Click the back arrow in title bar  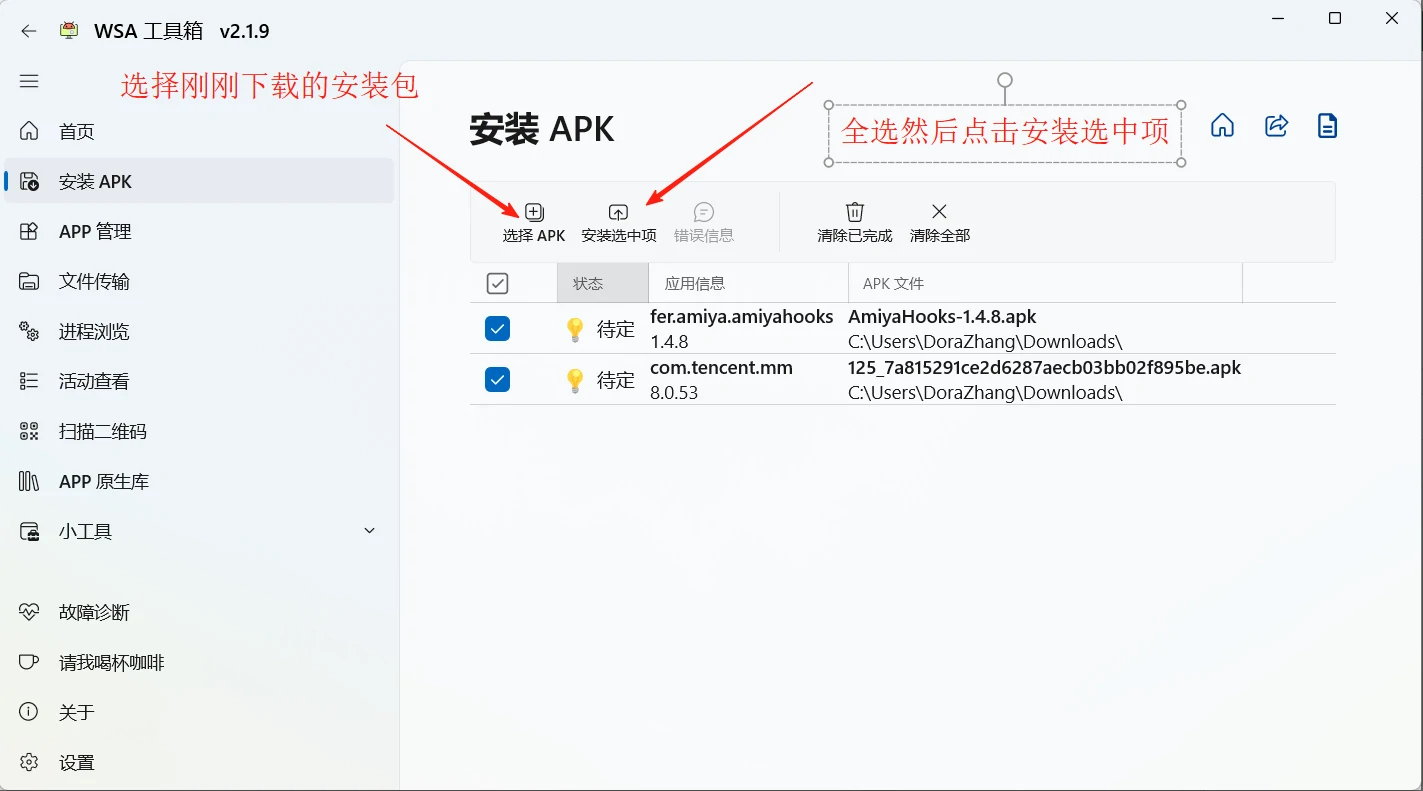pyautogui.click(x=29, y=31)
